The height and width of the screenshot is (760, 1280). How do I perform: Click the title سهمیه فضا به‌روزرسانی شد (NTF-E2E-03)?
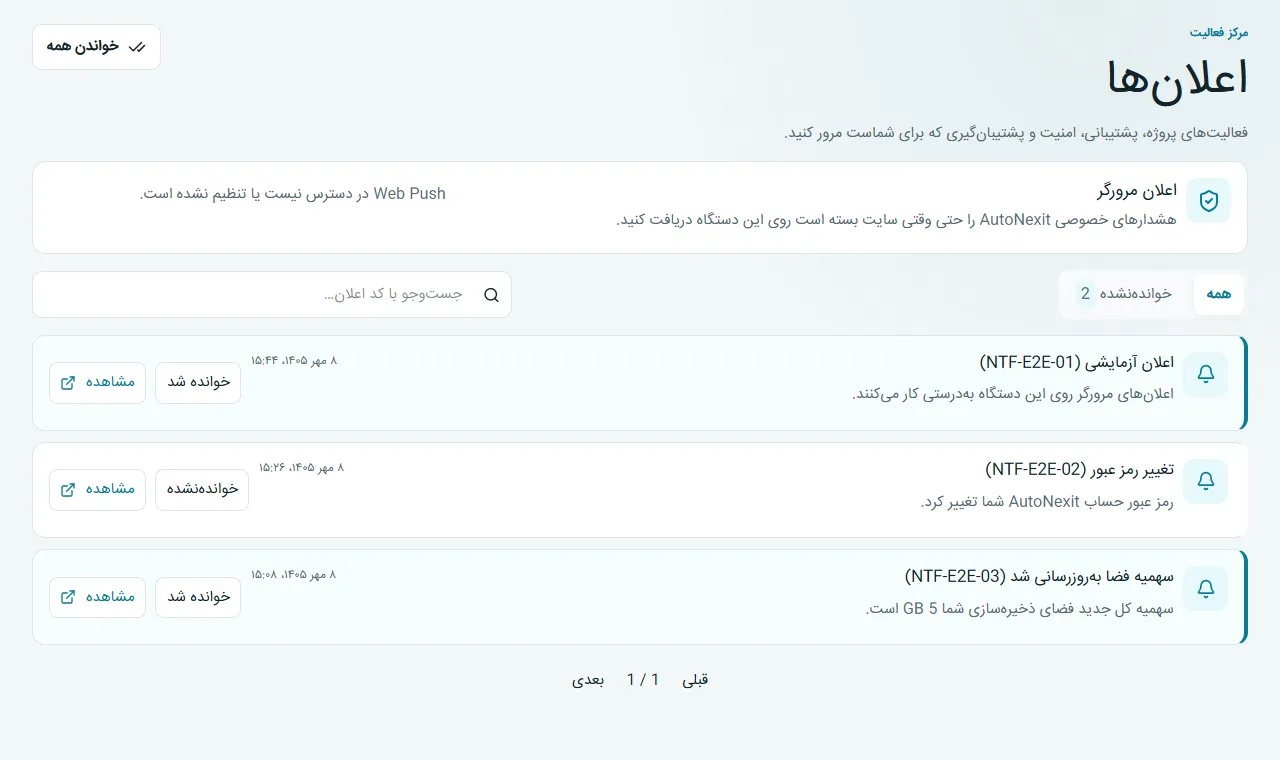click(x=1039, y=577)
